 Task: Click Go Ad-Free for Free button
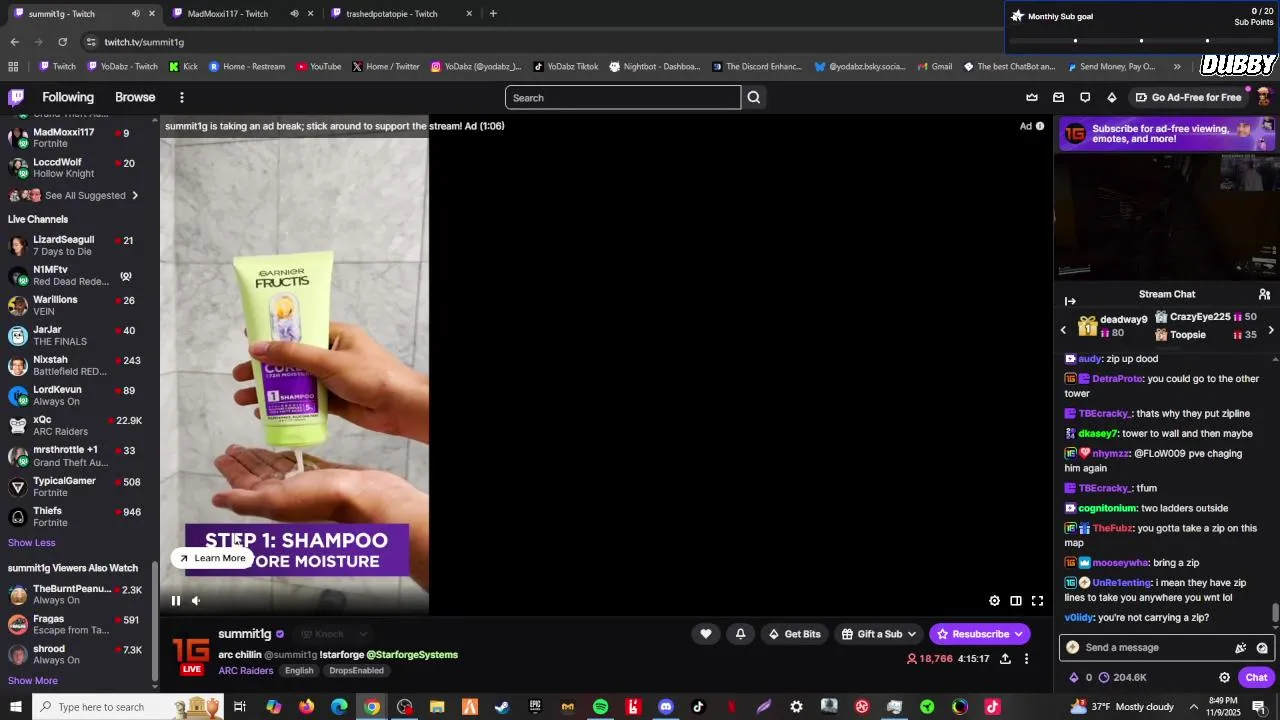point(1189,97)
